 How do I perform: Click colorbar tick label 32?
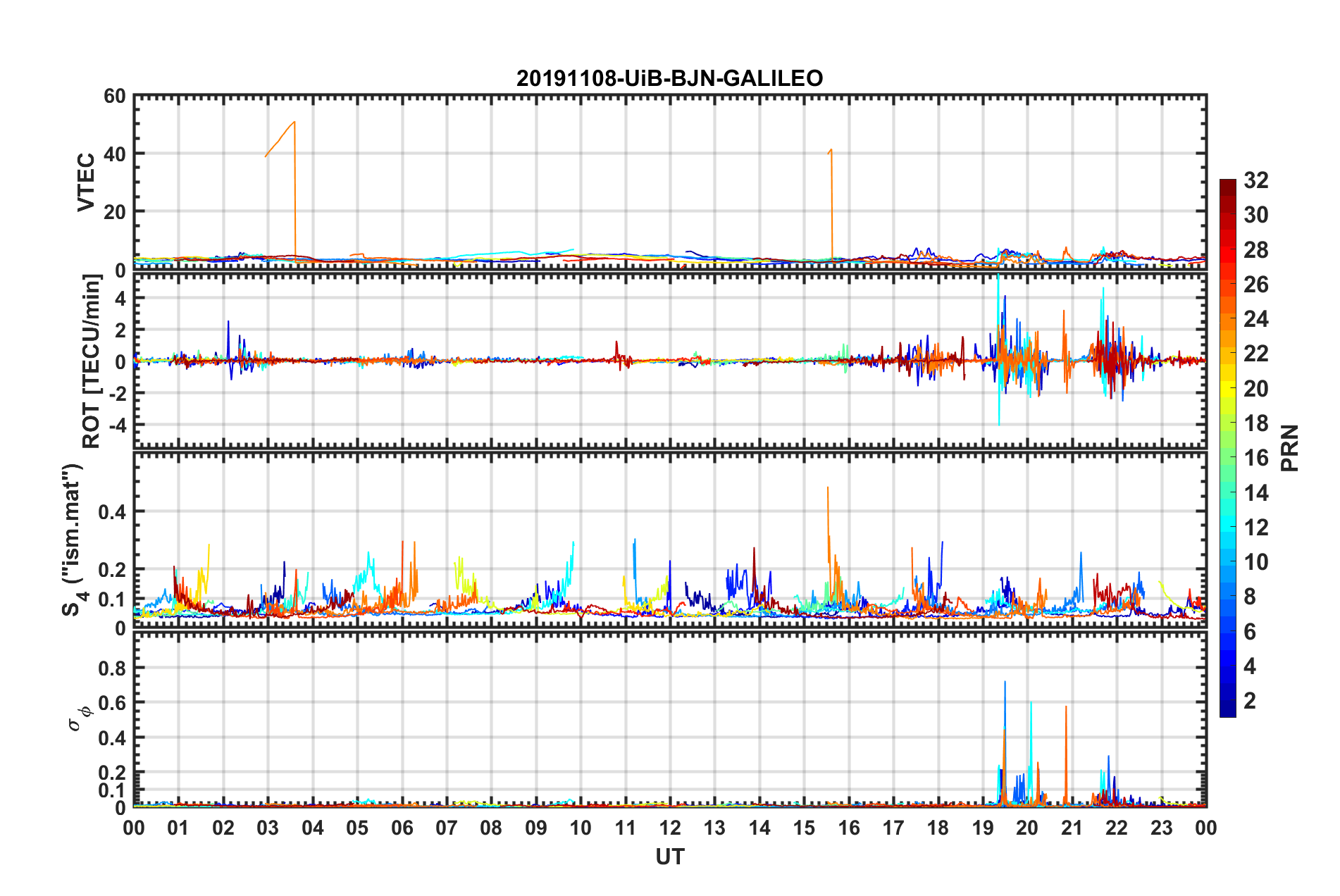click(1255, 180)
